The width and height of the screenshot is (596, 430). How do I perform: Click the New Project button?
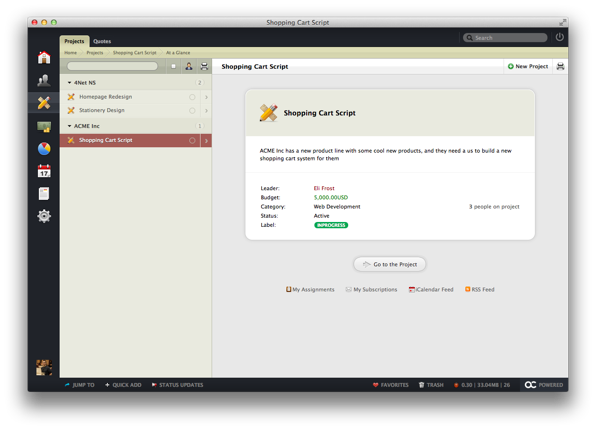point(528,66)
